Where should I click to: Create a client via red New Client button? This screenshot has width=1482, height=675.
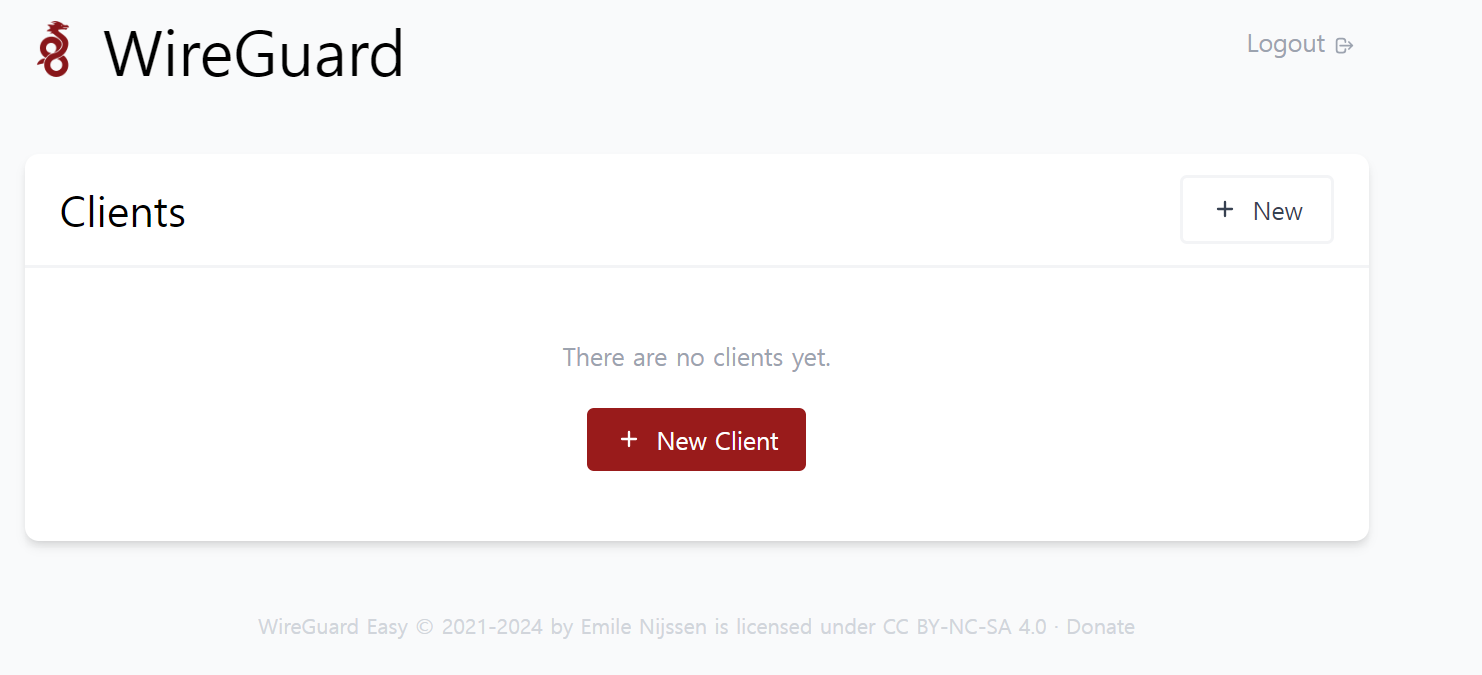click(x=696, y=439)
